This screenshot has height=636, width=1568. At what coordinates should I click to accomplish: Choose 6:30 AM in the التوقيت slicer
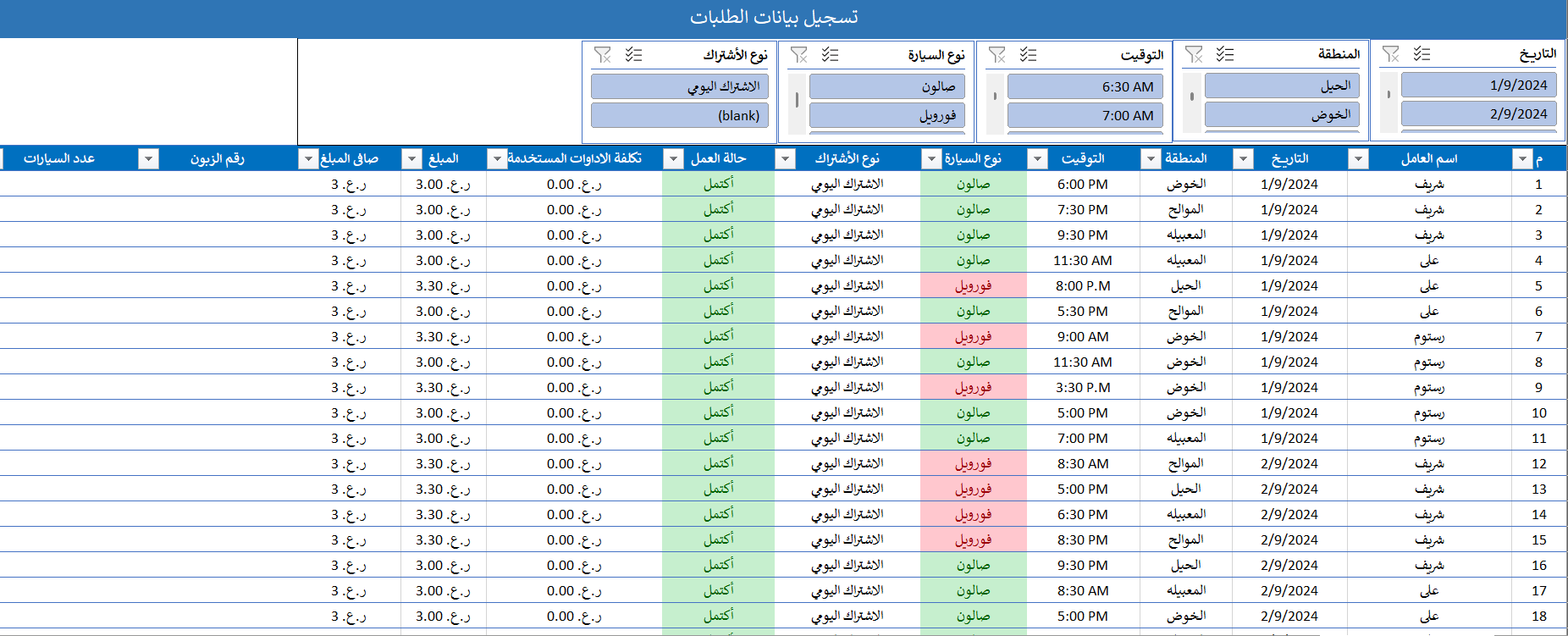(1085, 86)
